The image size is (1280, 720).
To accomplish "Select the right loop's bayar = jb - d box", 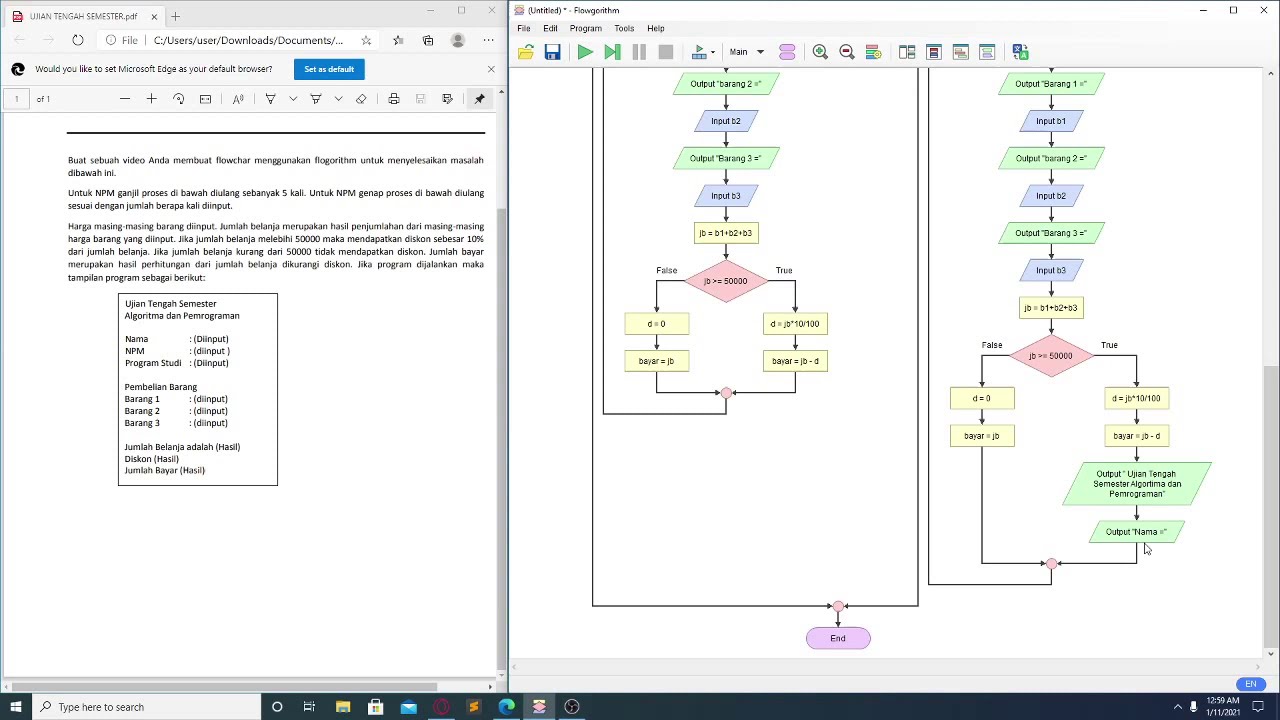I will [1137, 436].
